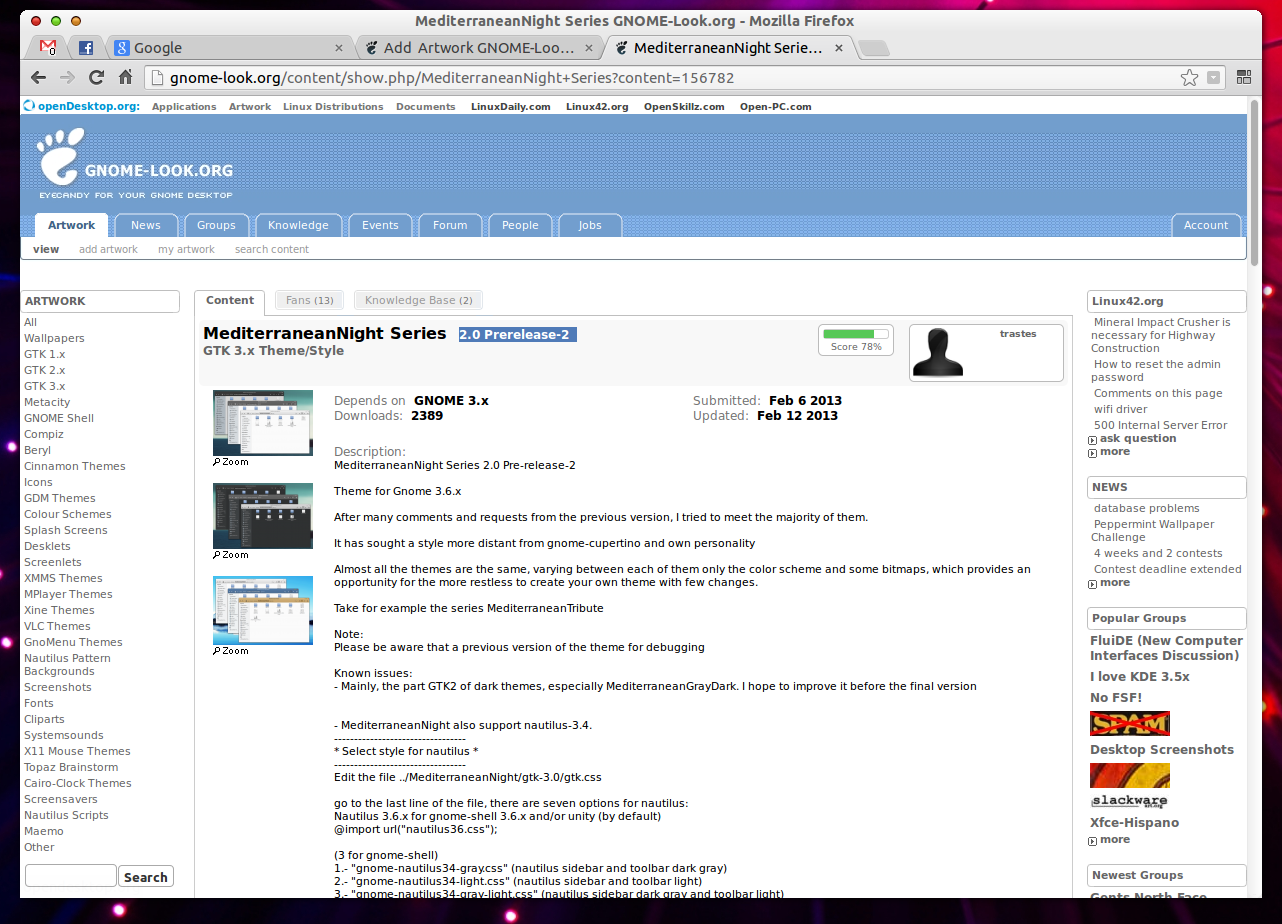
Task: Click the add artwork submenu link
Action: point(108,250)
